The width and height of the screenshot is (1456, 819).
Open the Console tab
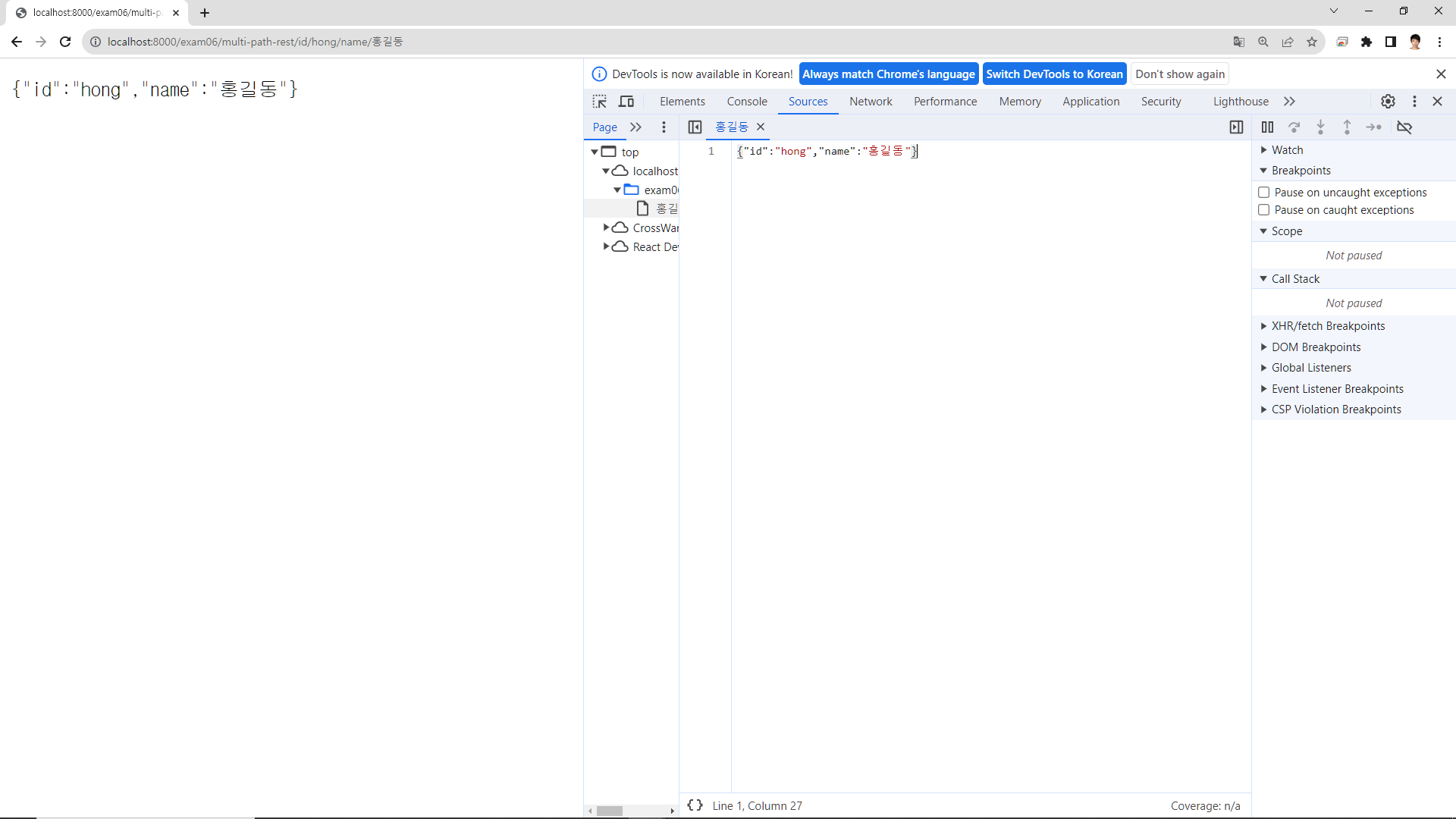tap(747, 102)
